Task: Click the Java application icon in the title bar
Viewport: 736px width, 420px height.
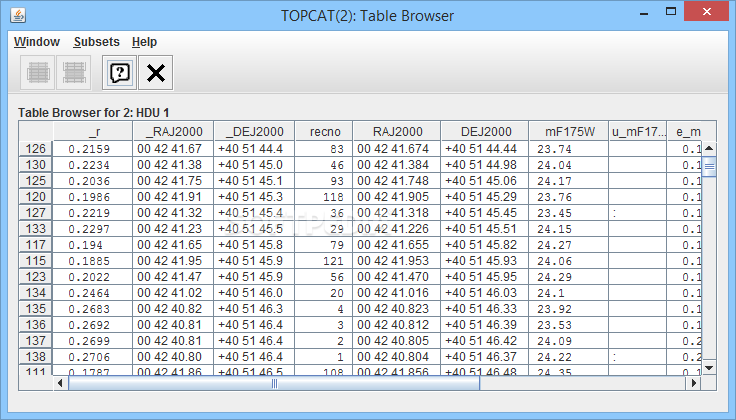Action: [18, 15]
